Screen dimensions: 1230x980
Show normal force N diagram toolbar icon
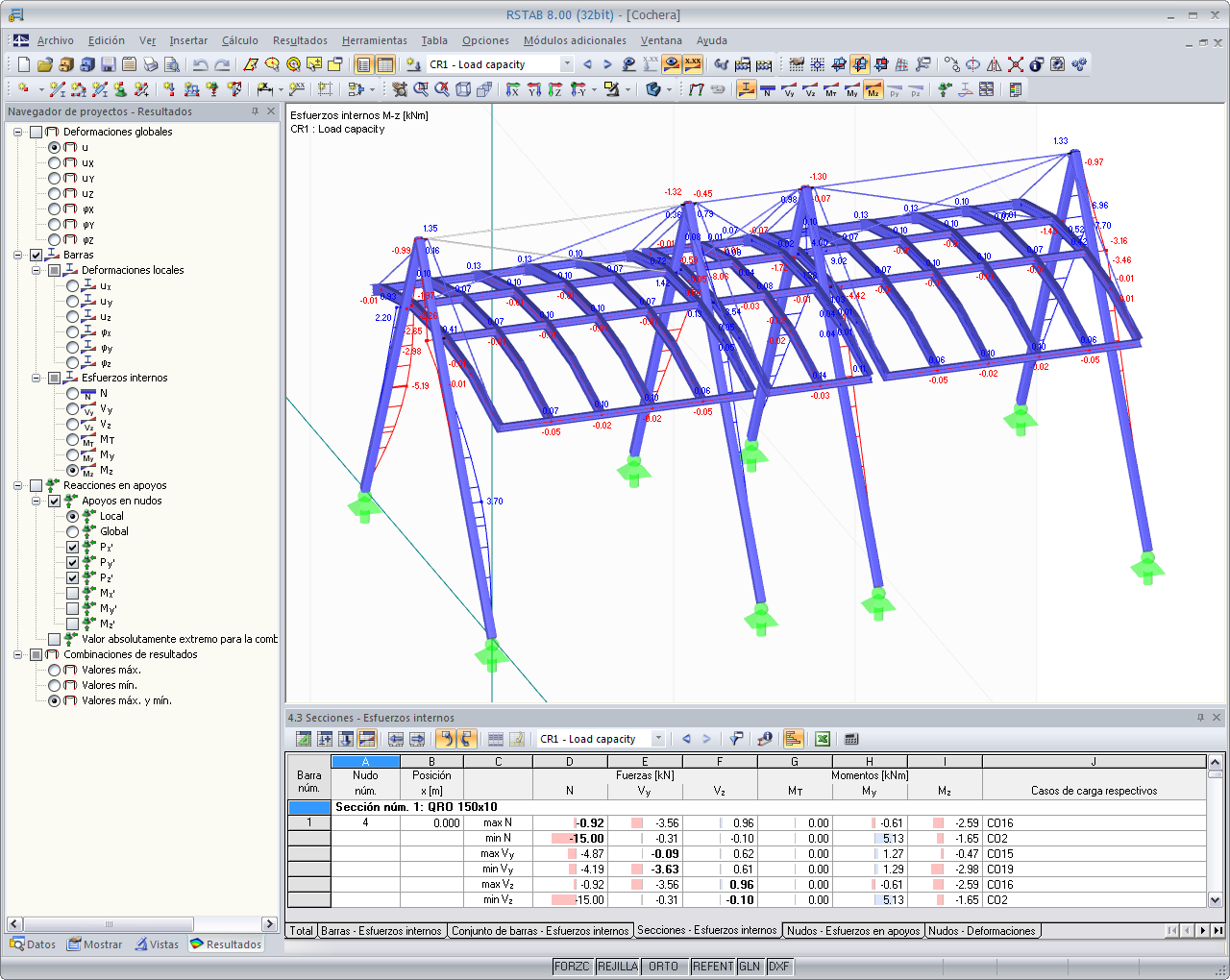click(768, 89)
